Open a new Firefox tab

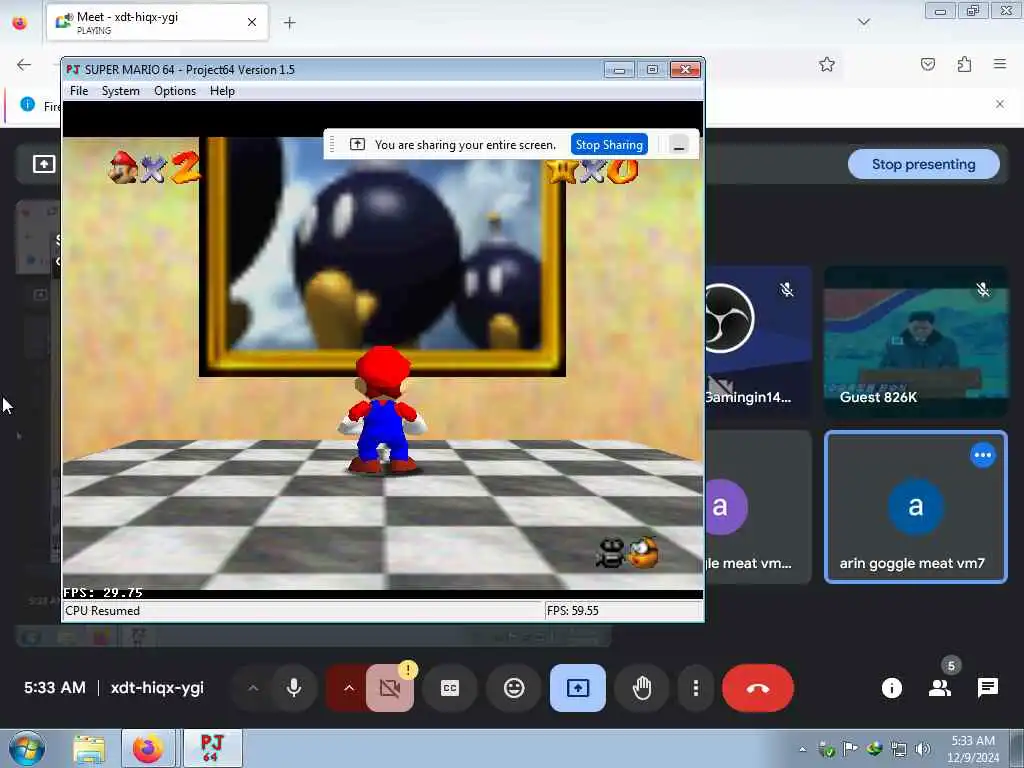pos(289,23)
